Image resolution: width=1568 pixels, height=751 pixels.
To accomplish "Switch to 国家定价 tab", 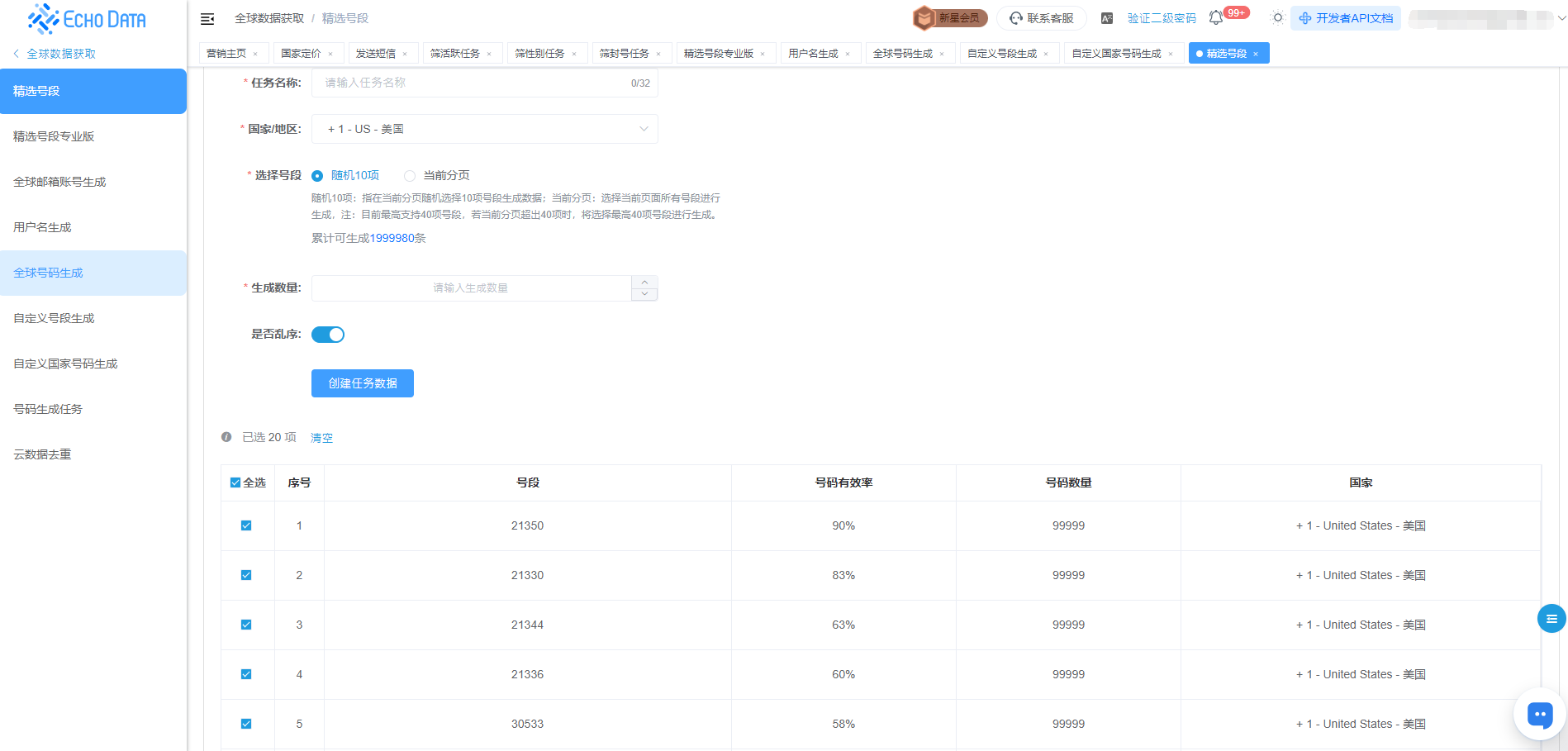I will pos(301,54).
